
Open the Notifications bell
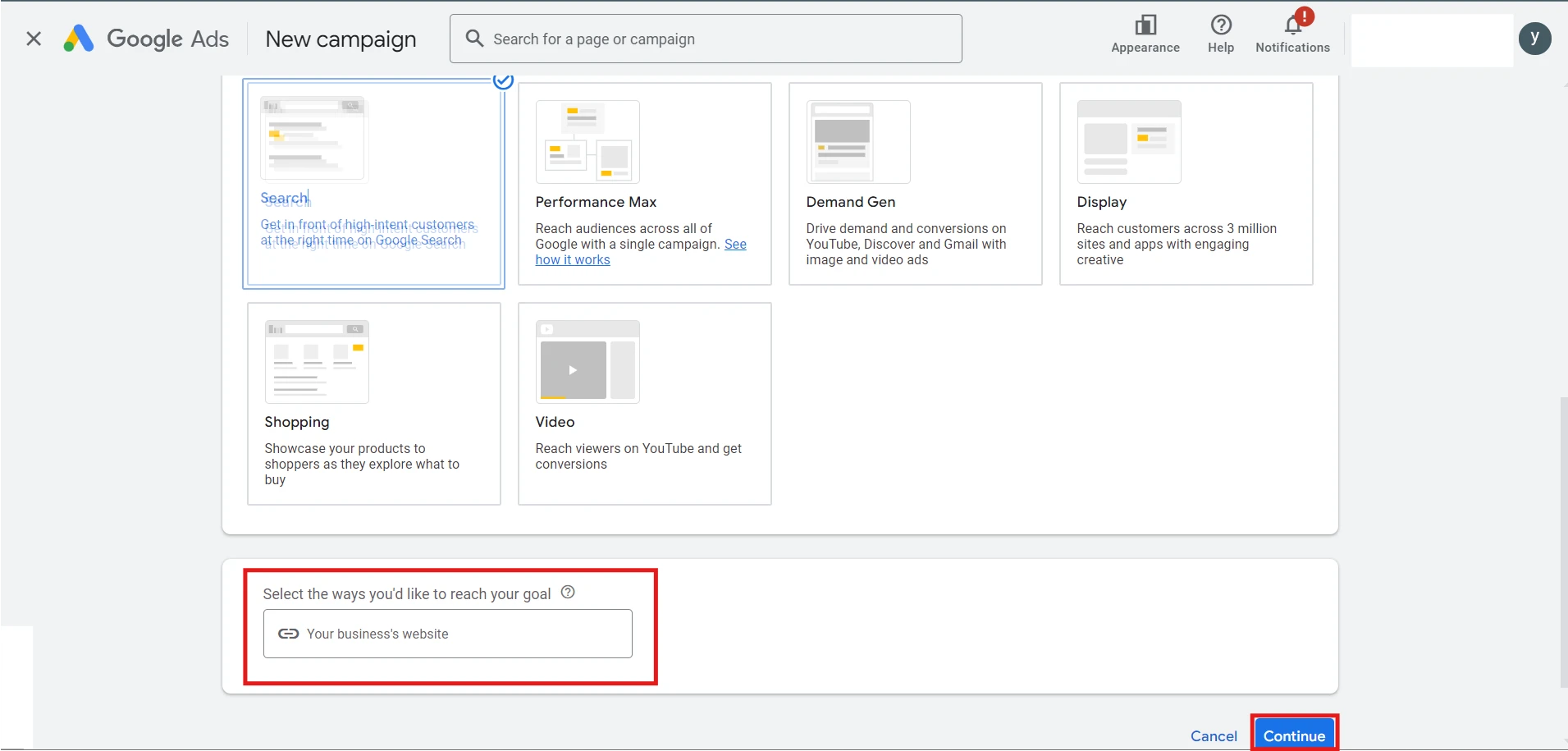click(1292, 33)
